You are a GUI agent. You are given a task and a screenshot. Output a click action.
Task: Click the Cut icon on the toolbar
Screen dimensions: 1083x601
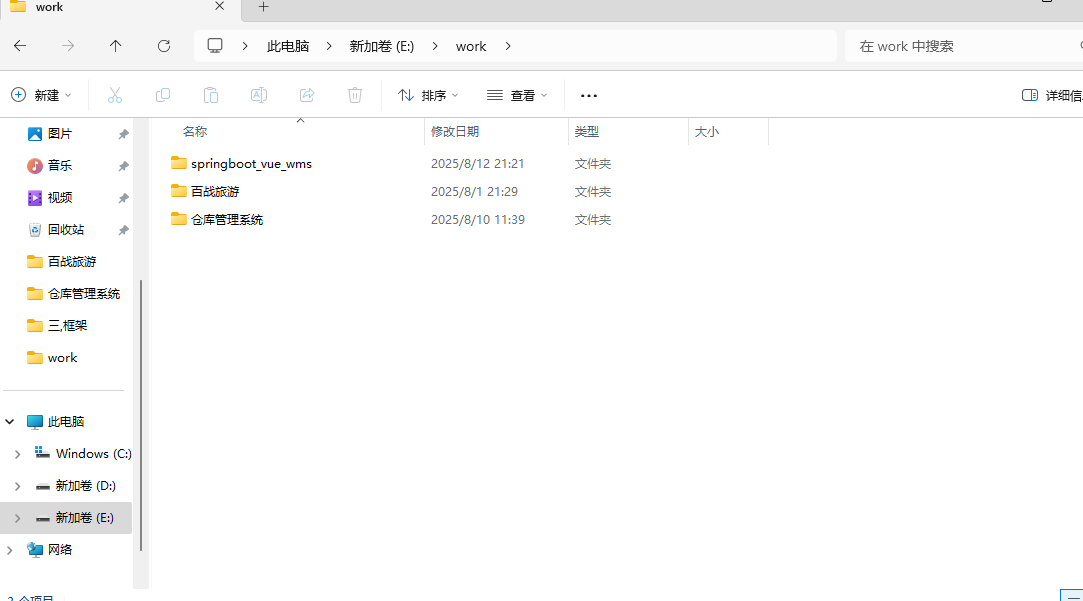pyautogui.click(x=115, y=95)
